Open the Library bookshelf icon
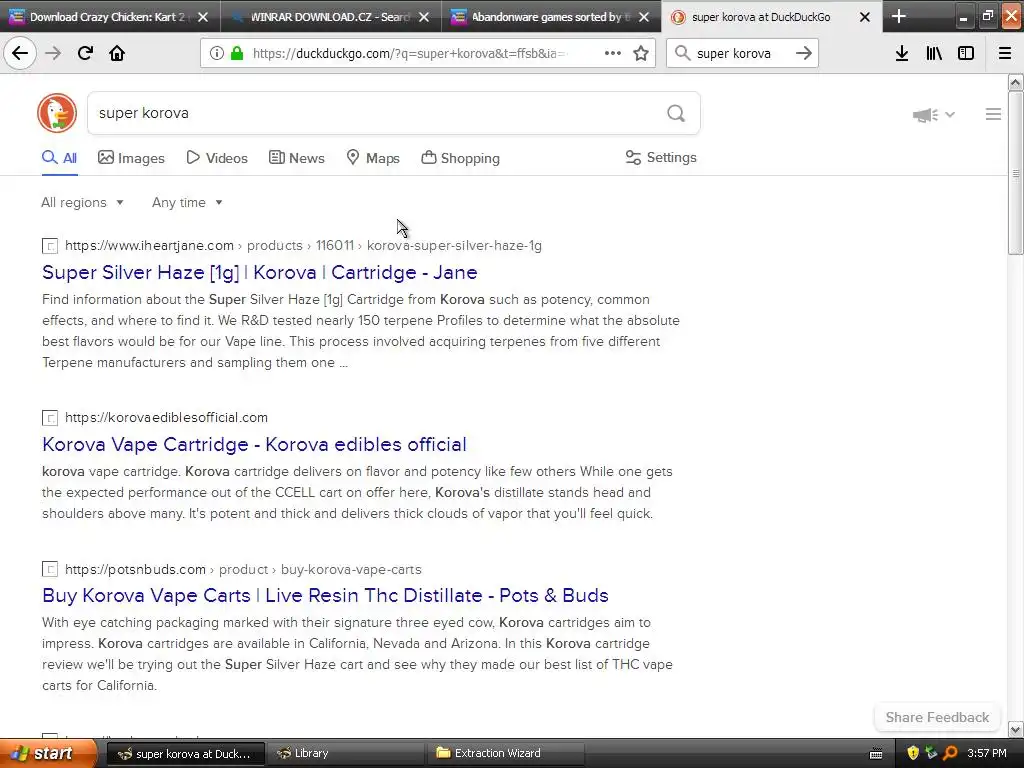The image size is (1024, 768). (934, 53)
